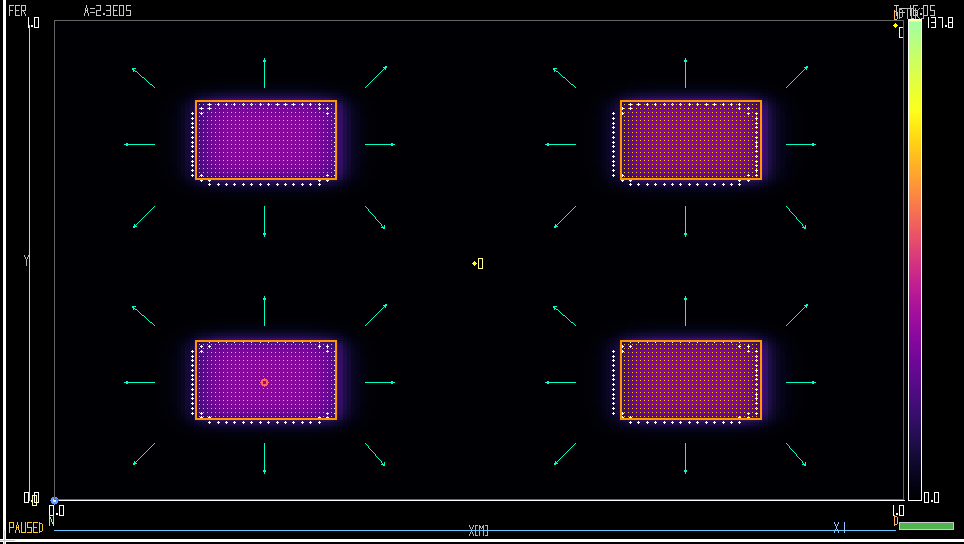Select the yellow marker beside the color bar top
Screen dimensions: 964x544
pos(895,25)
